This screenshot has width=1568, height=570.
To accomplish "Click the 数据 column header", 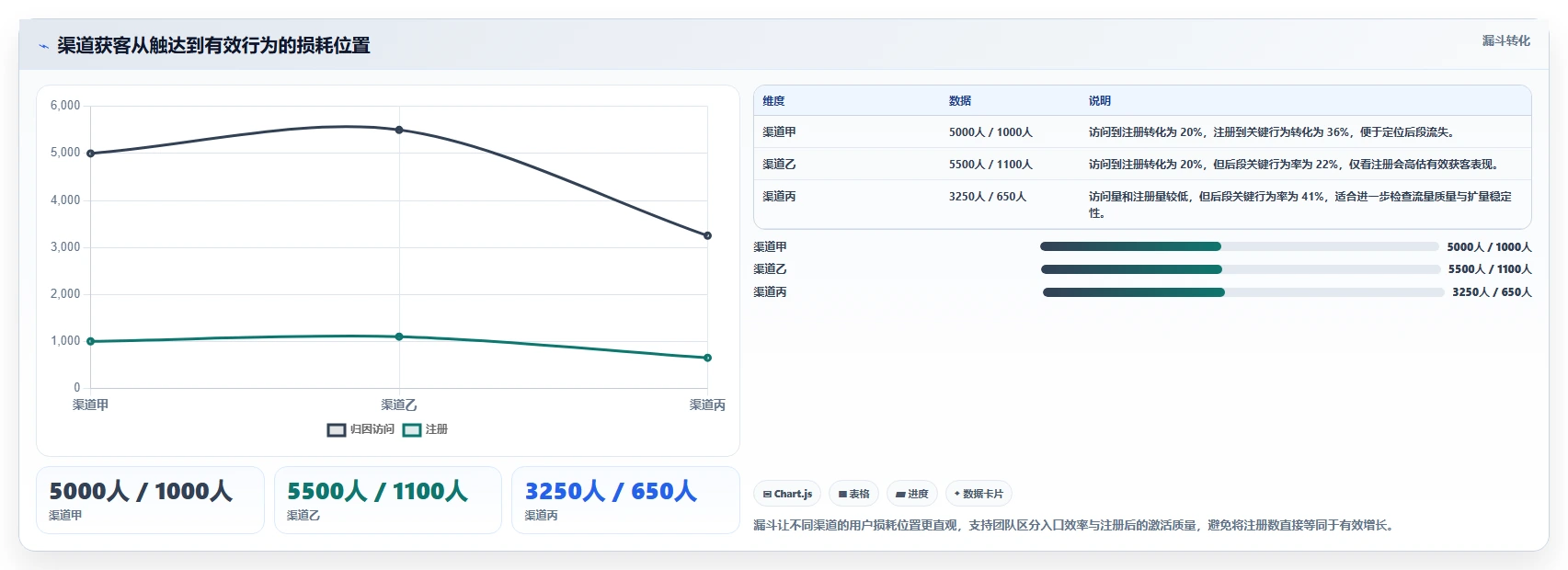I will pyautogui.click(x=960, y=101).
